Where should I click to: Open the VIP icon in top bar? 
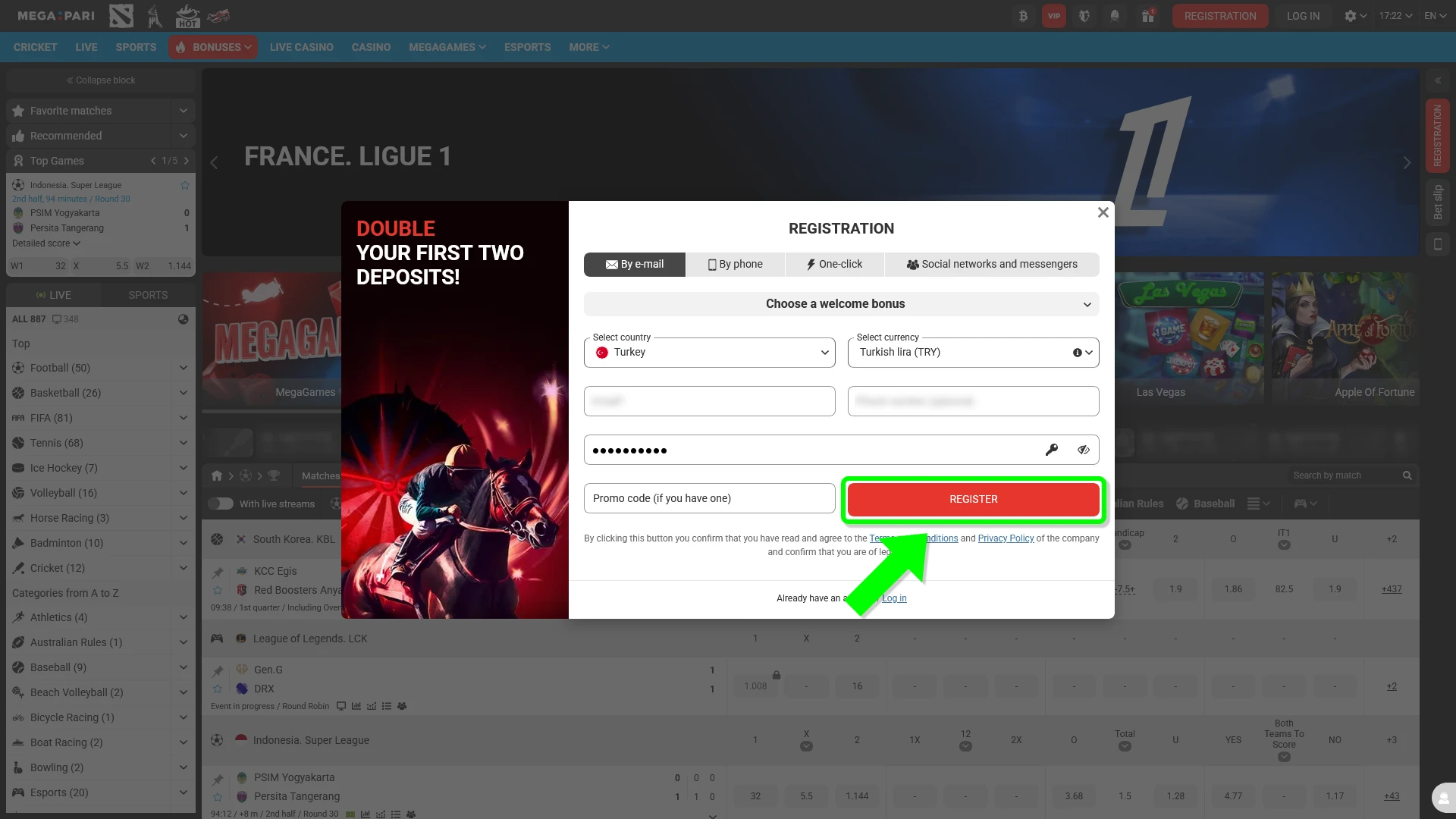tap(1053, 16)
